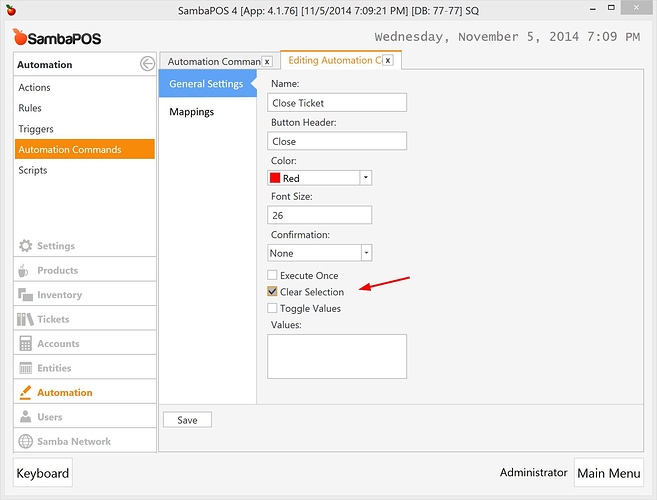
Task: Open the Samba Network module label
Action: point(74,441)
